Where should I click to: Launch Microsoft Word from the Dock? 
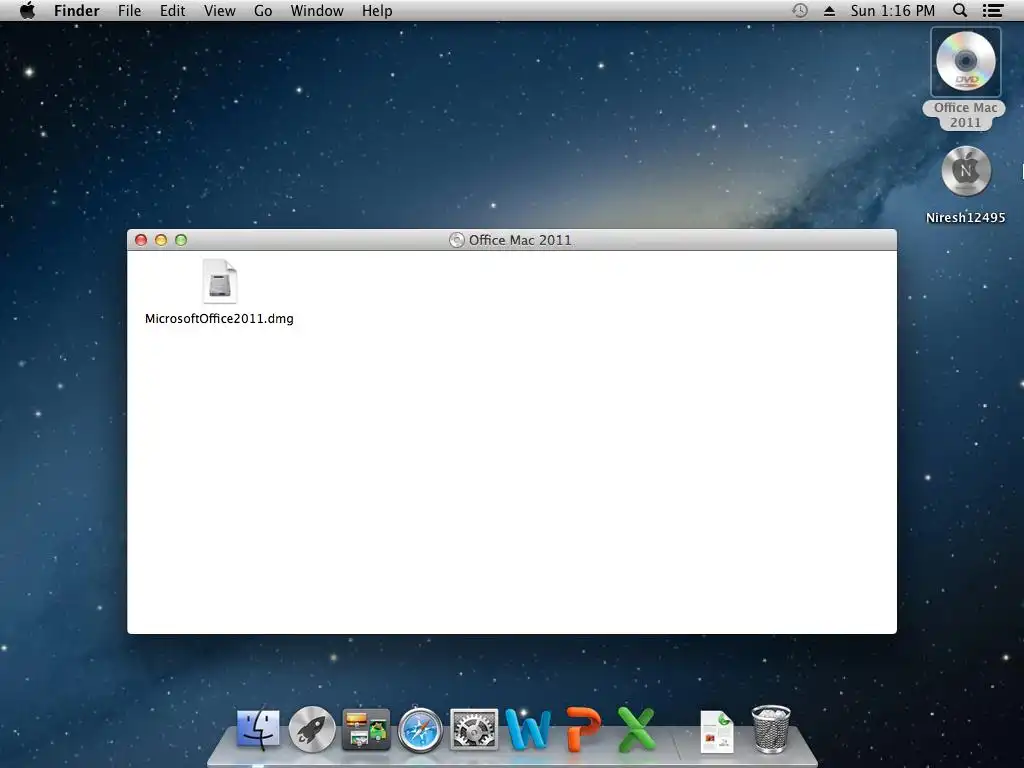[528, 729]
